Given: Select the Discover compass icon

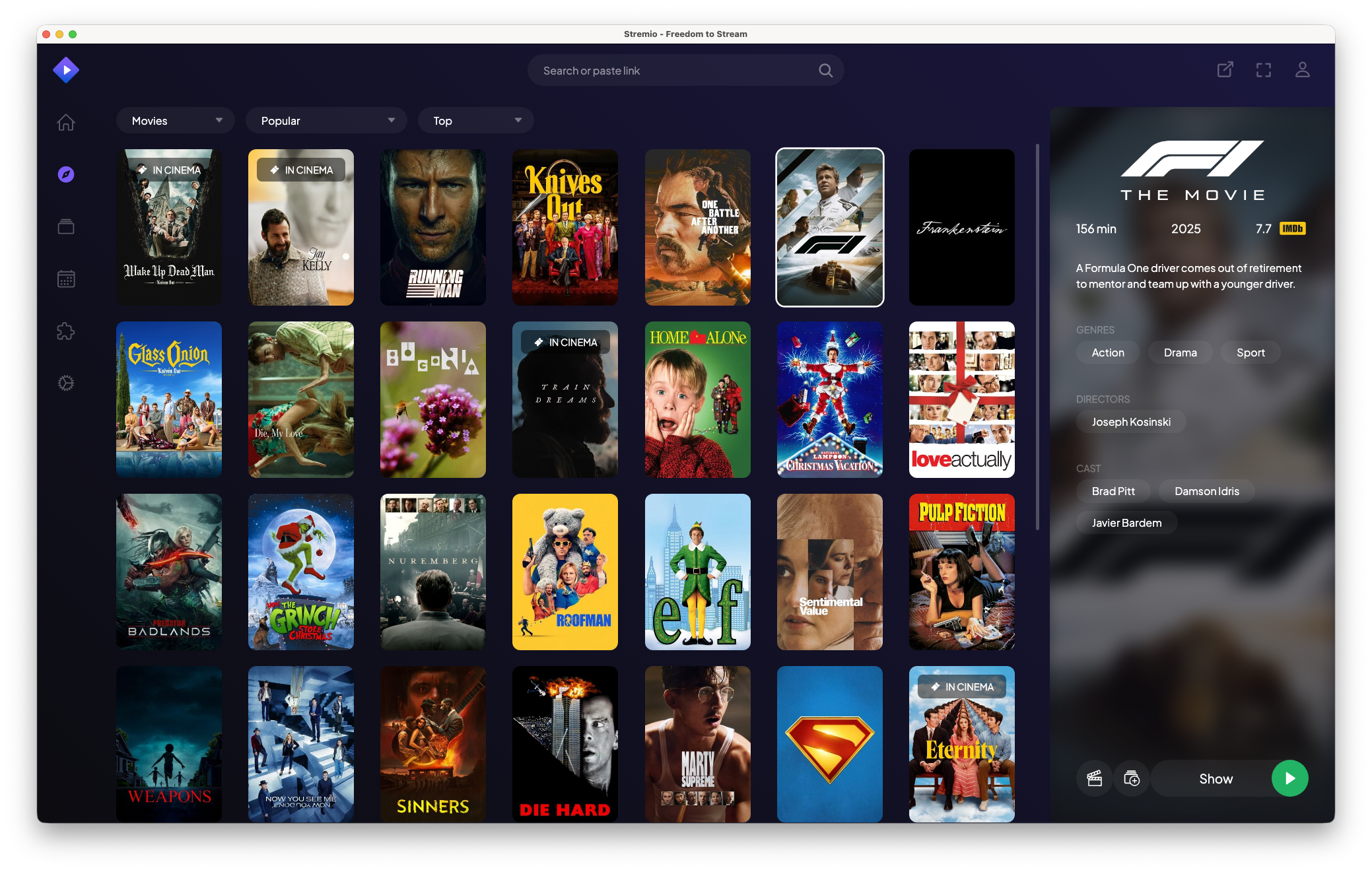Looking at the screenshot, I should coord(66,173).
